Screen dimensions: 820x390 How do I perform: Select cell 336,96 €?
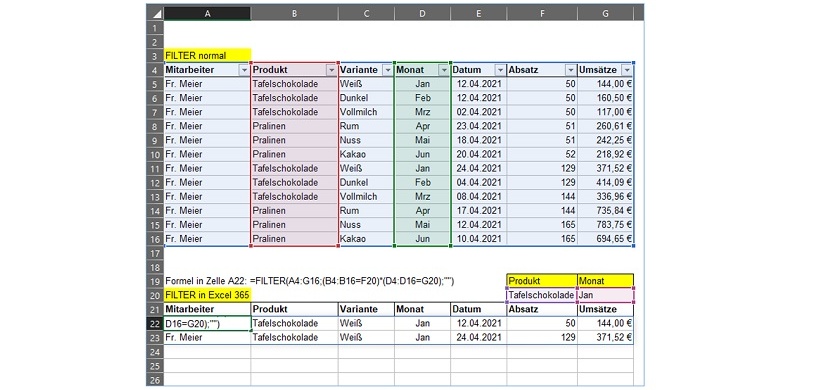click(606, 197)
